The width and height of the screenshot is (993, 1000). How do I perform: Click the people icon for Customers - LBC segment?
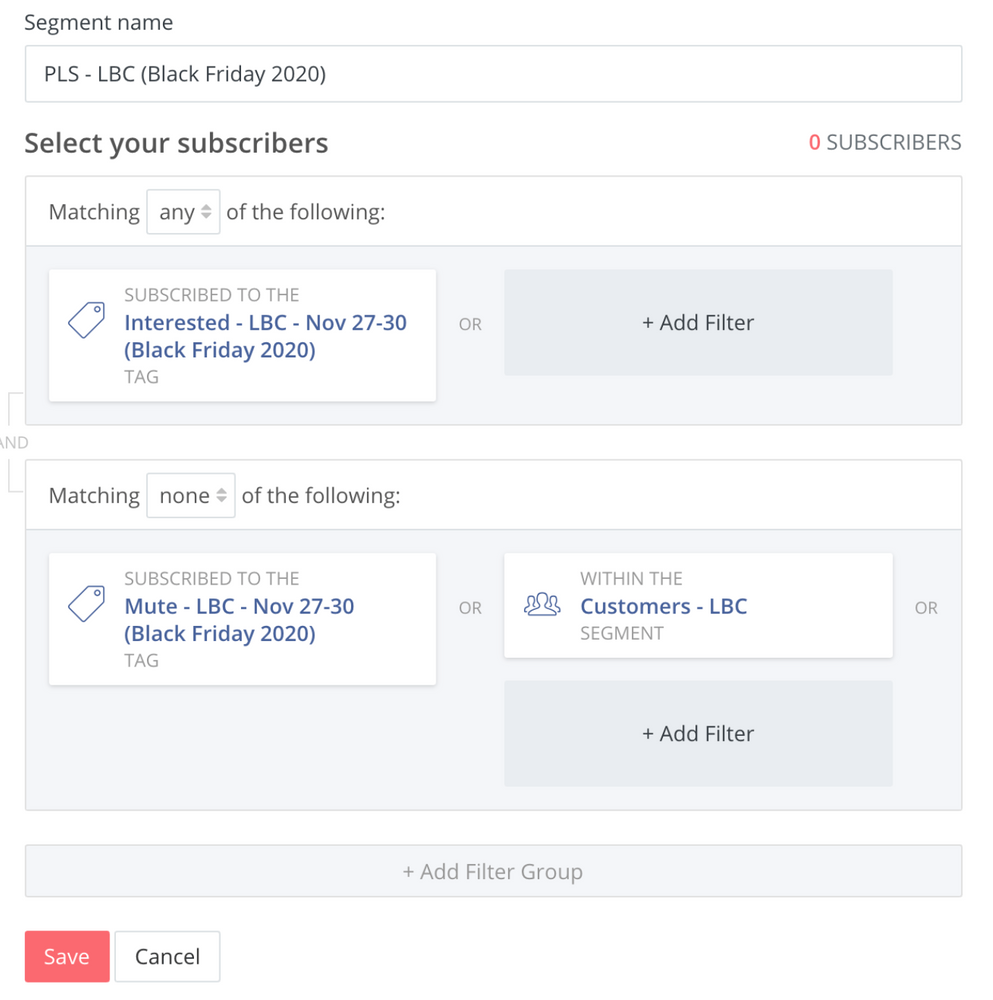(542, 604)
